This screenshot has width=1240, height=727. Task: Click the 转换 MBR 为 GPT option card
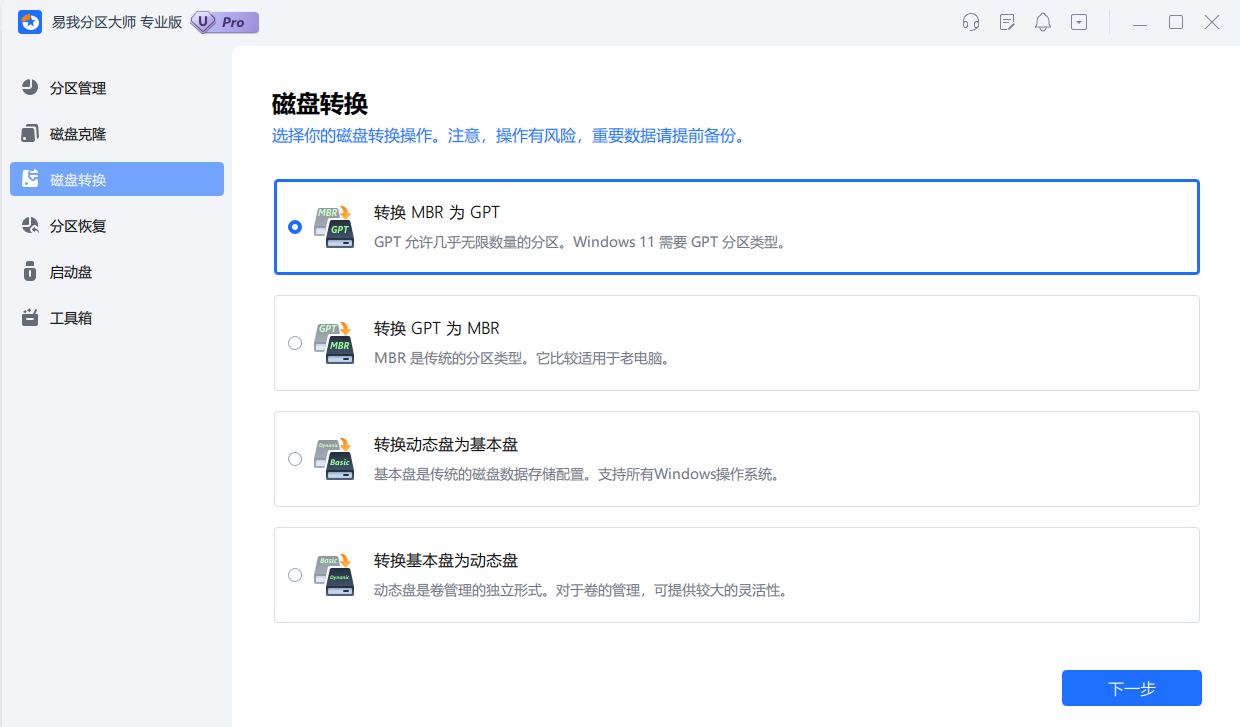pyautogui.click(x=736, y=227)
